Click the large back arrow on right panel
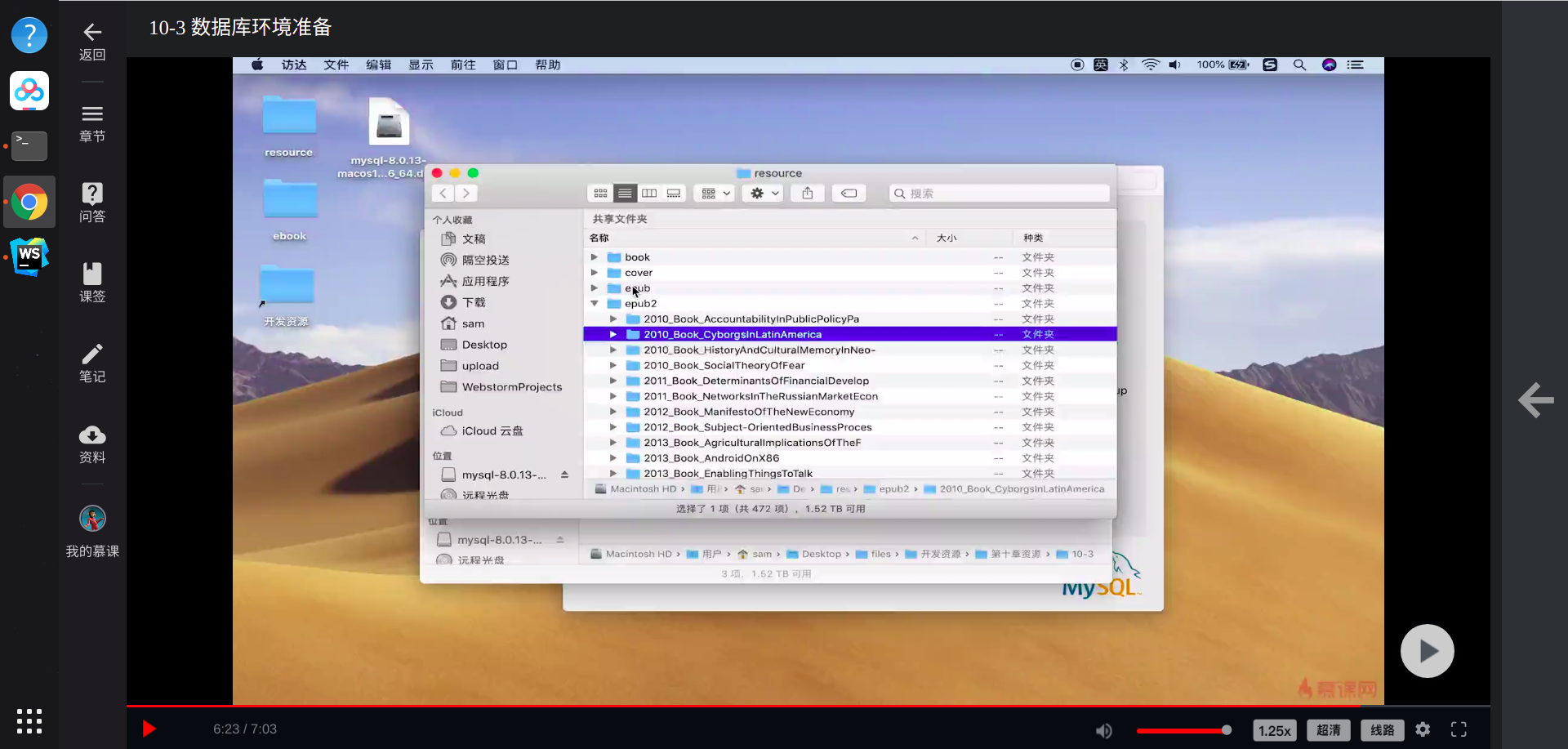Screen dimensions: 1568x749 tap(1535, 400)
